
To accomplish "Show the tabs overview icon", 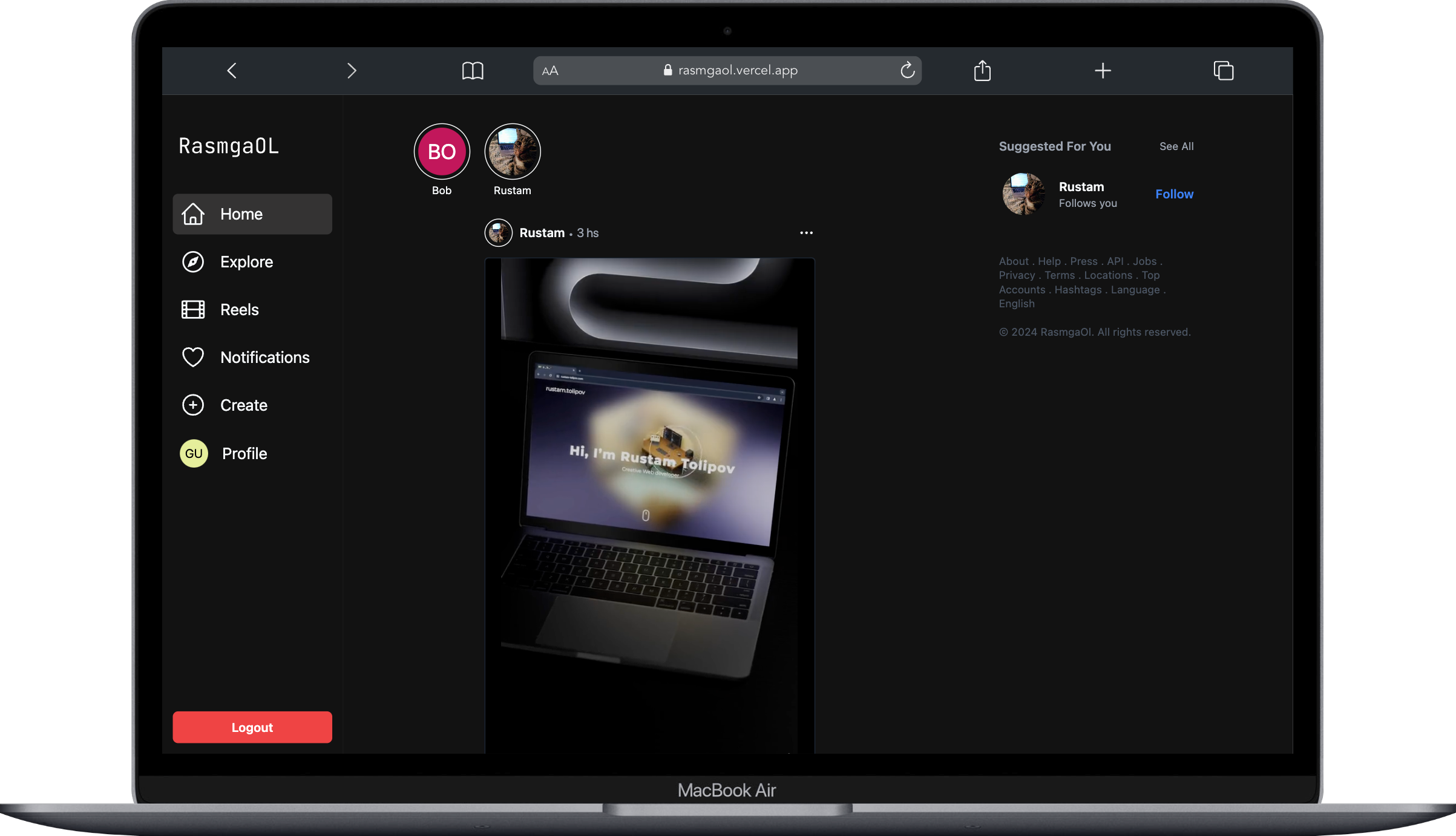I will tap(1223, 71).
